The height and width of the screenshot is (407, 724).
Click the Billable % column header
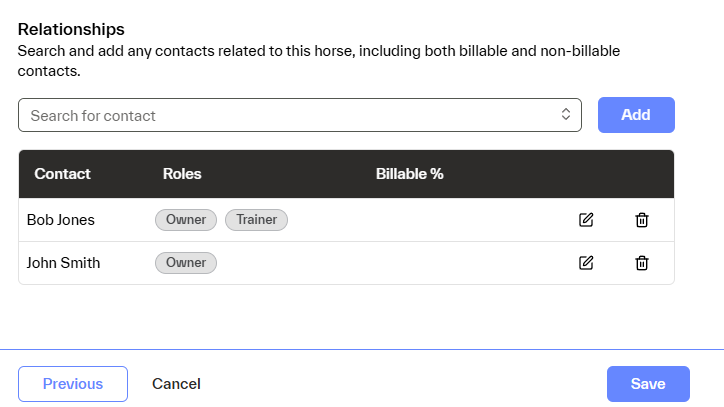coord(409,174)
